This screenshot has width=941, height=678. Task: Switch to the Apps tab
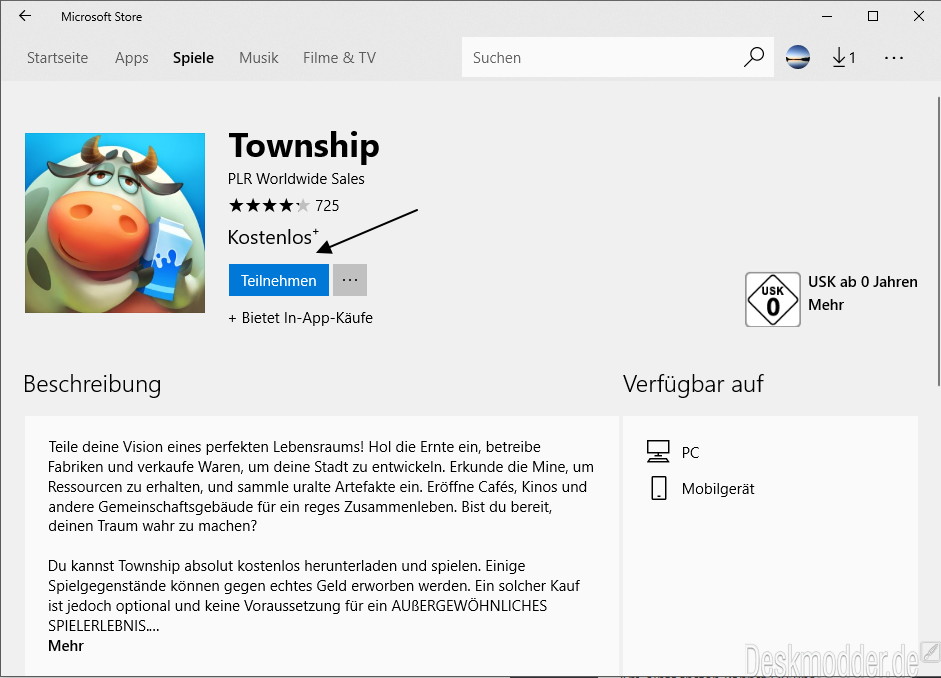pyautogui.click(x=131, y=58)
